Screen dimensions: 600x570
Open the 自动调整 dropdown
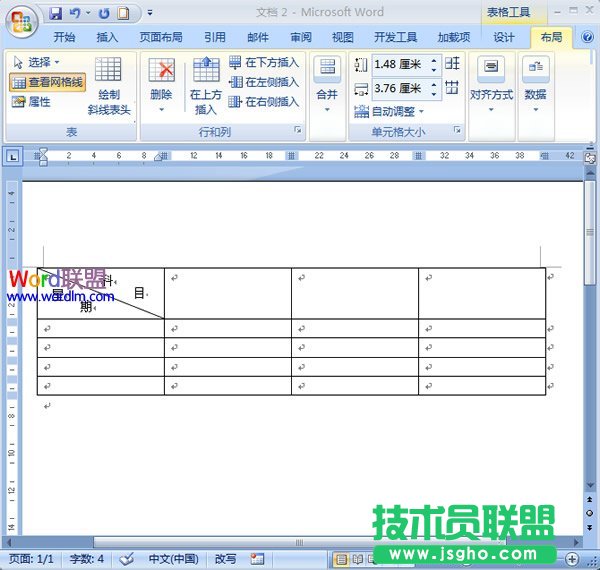(389, 112)
